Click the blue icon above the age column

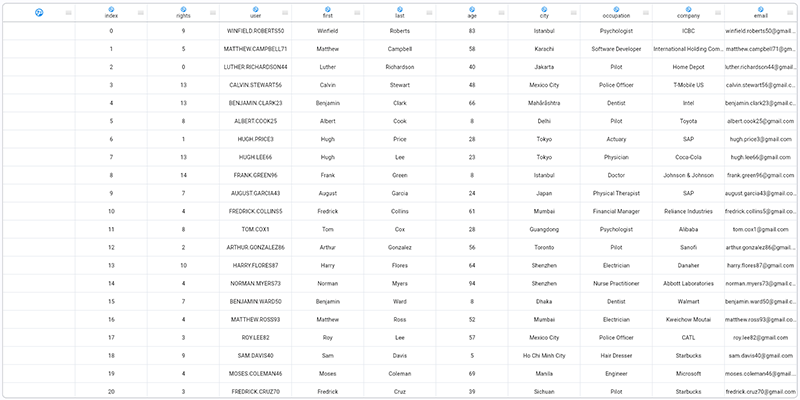(x=472, y=9)
